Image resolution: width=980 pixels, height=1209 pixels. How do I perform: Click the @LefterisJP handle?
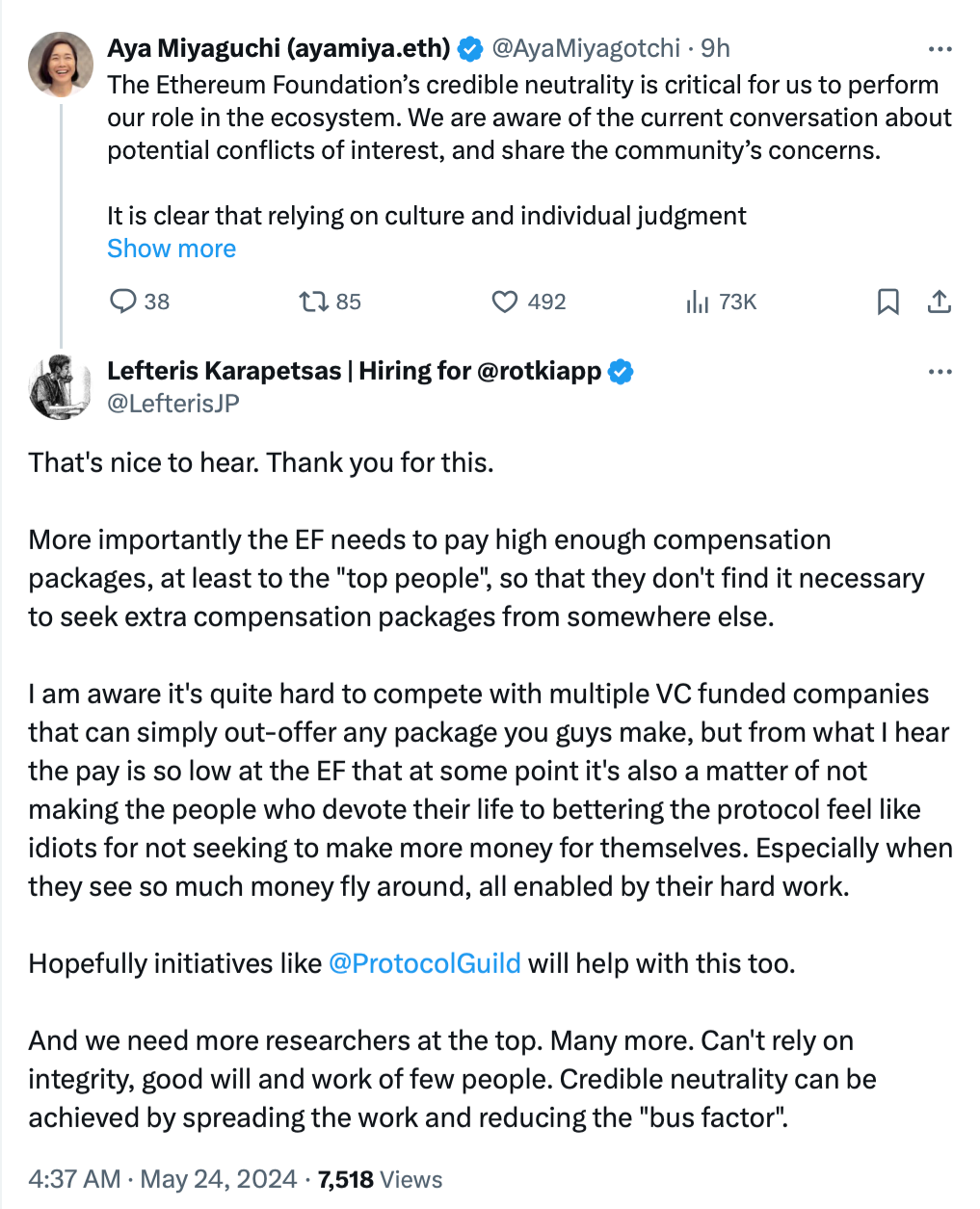pos(173,403)
